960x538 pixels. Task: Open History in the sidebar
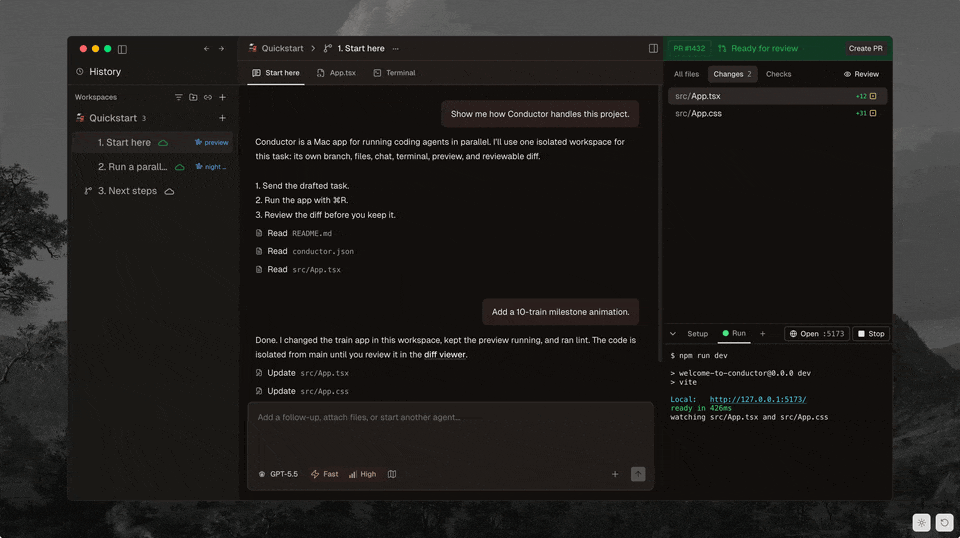tap(99, 72)
